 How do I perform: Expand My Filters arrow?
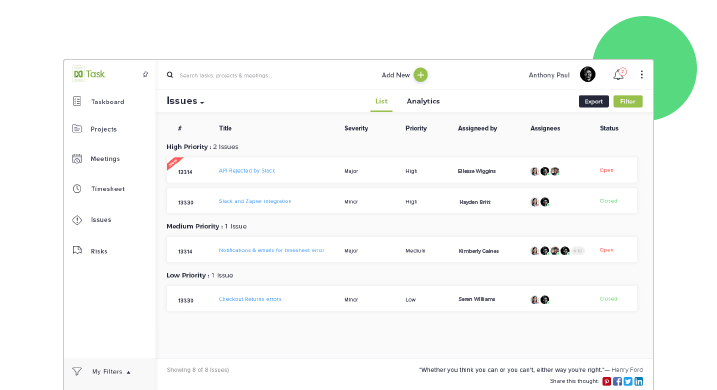(x=128, y=372)
